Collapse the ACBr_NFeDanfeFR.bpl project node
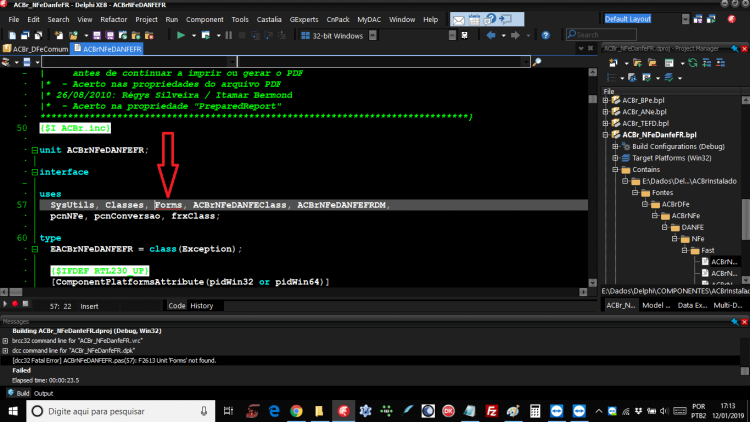Image resolution: width=750 pixels, height=422 pixels. point(606,135)
